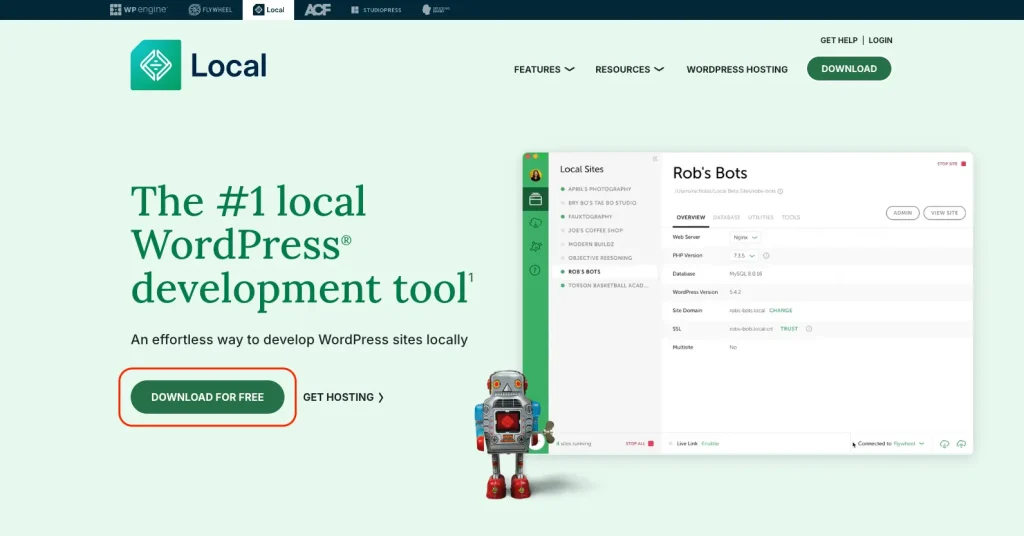Viewport: 1024px width, 536px height.
Task: Click the Download for Free button
Action: pos(207,397)
